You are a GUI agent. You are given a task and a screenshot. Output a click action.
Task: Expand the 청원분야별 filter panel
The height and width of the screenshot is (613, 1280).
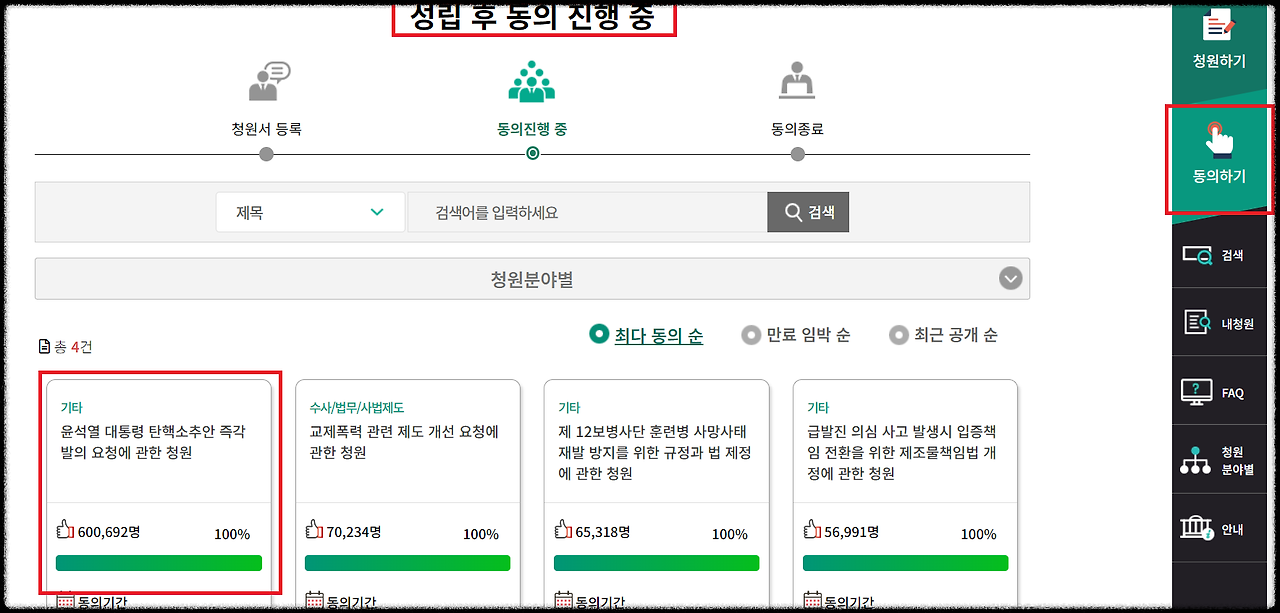(x=532, y=278)
